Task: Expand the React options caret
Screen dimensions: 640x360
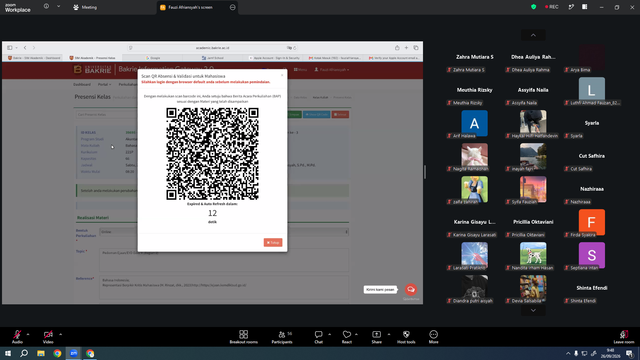Action: (x=356, y=334)
